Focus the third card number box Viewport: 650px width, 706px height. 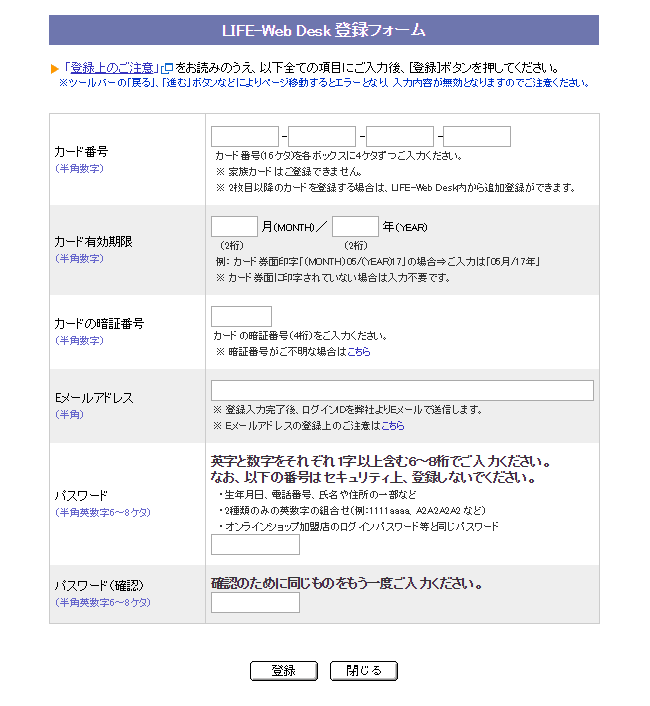point(400,136)
